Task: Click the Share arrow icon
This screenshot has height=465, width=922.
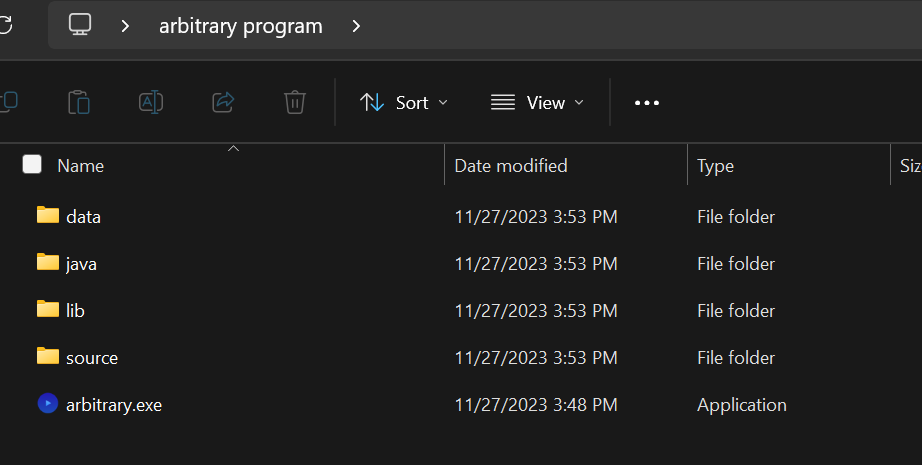Action: [x=223, y=102]
